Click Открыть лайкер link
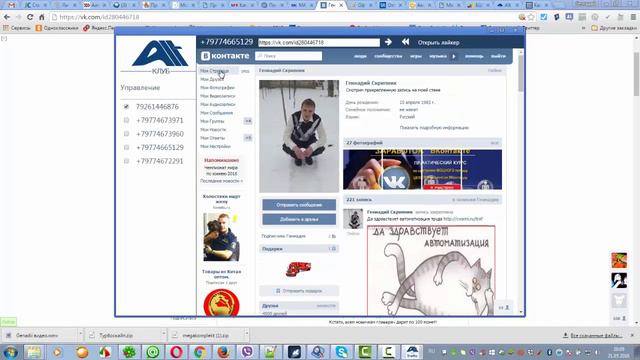 [x=438, y=42]
